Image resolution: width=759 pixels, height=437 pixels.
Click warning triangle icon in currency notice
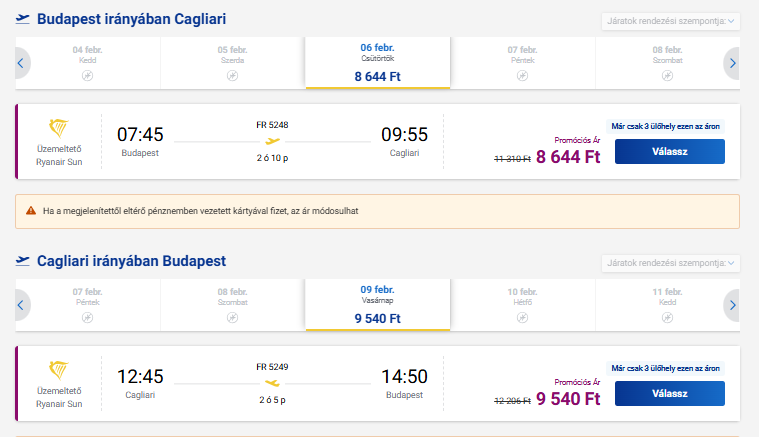click(31, 211)
